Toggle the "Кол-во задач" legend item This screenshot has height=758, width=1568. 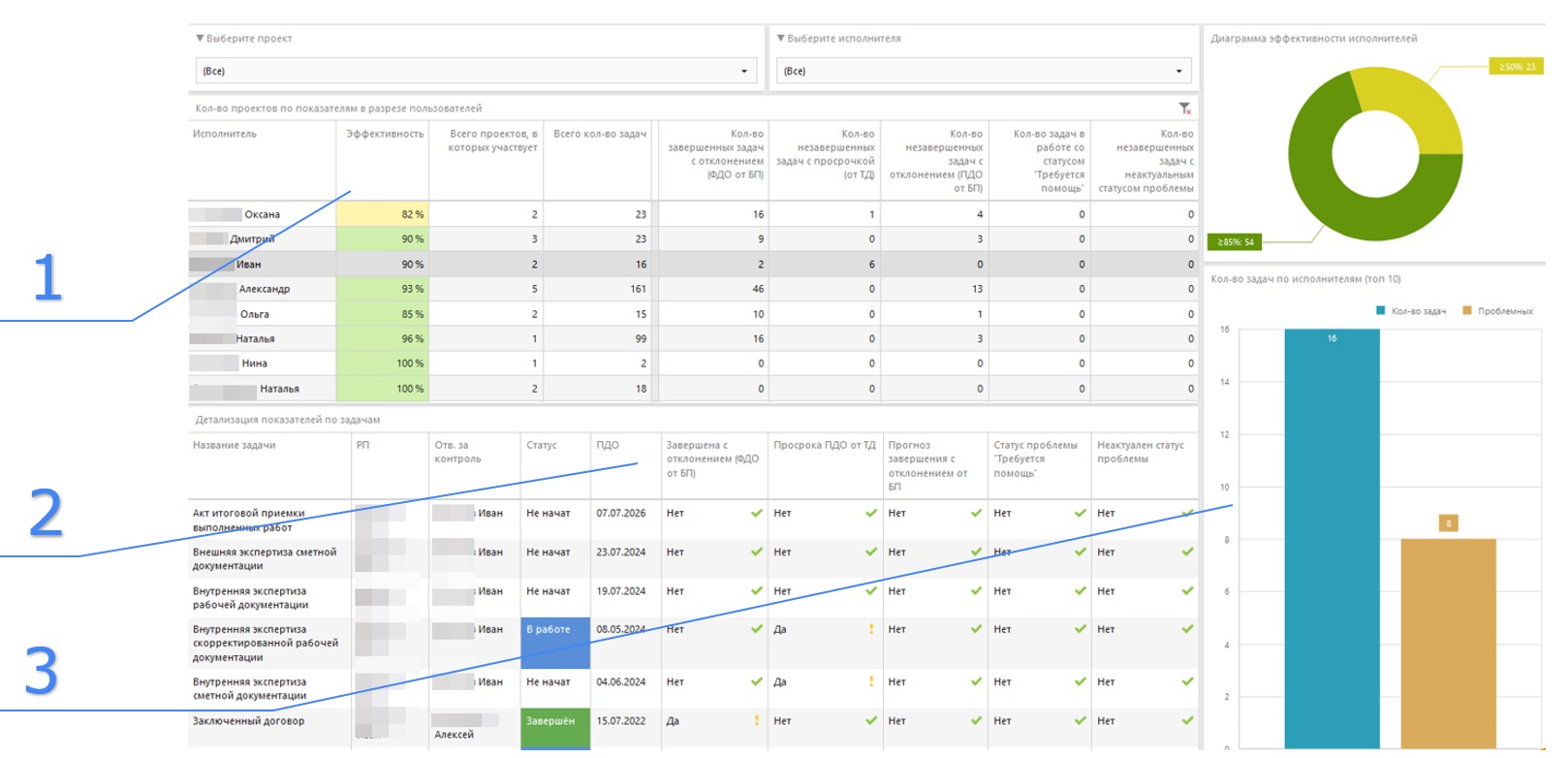tap(1411, 311)
